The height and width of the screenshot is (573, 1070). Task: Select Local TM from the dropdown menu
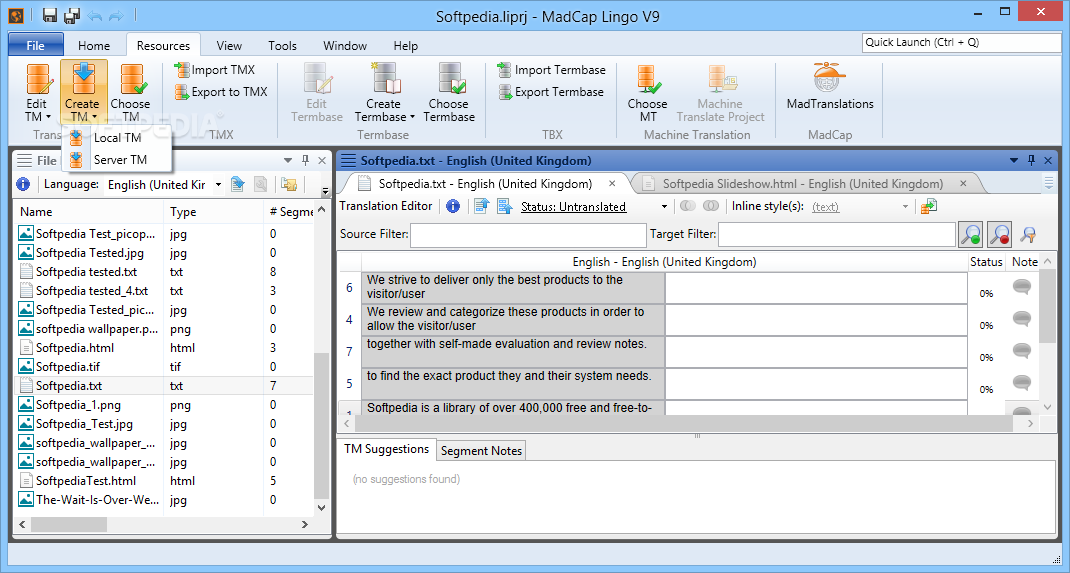pyautogui.click(x=117, y=138)
